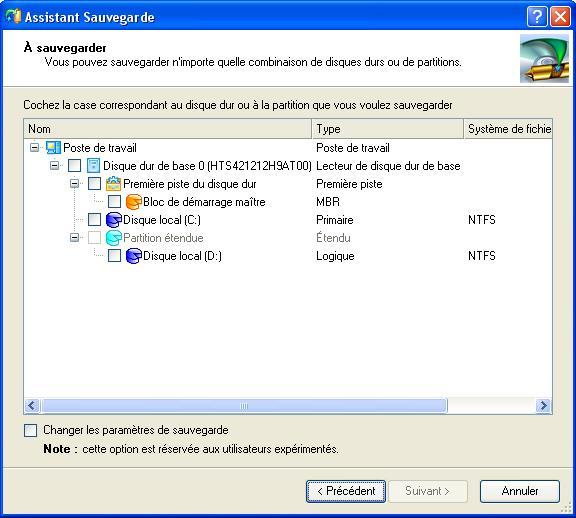Click the Disque local (D:) partition icon
The image size is (576, 518).
(x=133, y=256)
